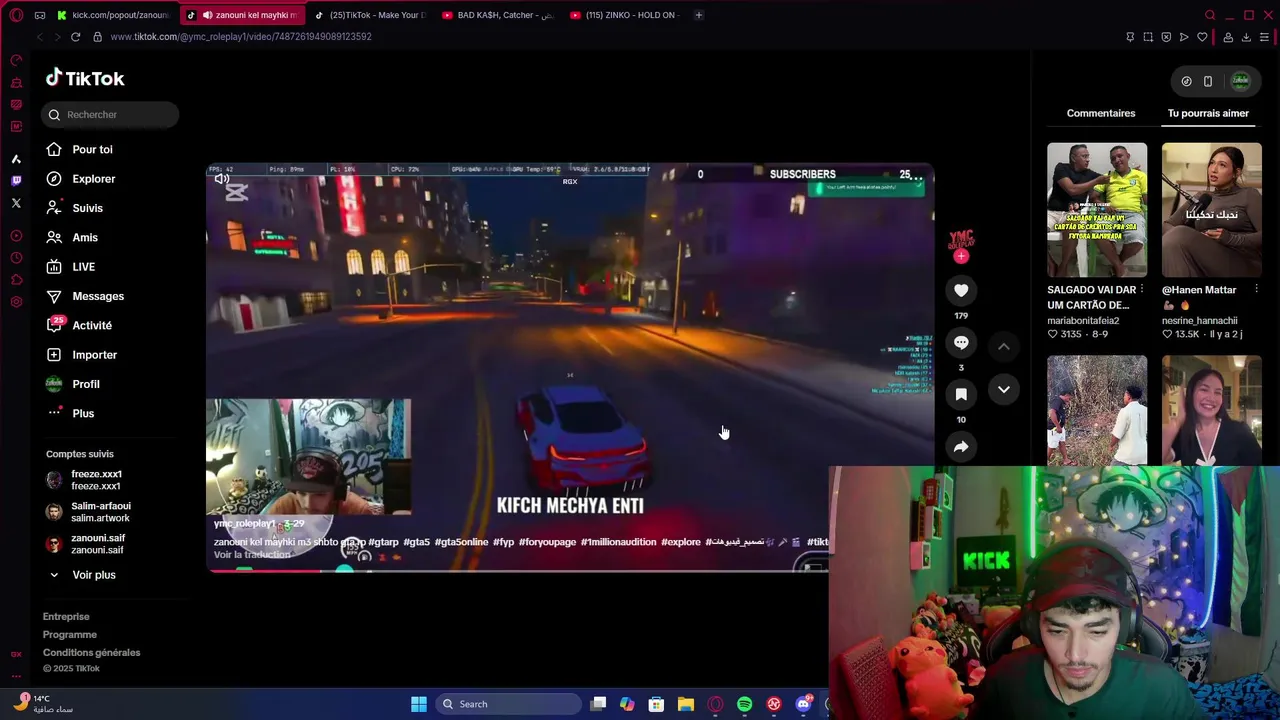
Task: Open File Explorer from taskbar
Action: click(686, 704)
